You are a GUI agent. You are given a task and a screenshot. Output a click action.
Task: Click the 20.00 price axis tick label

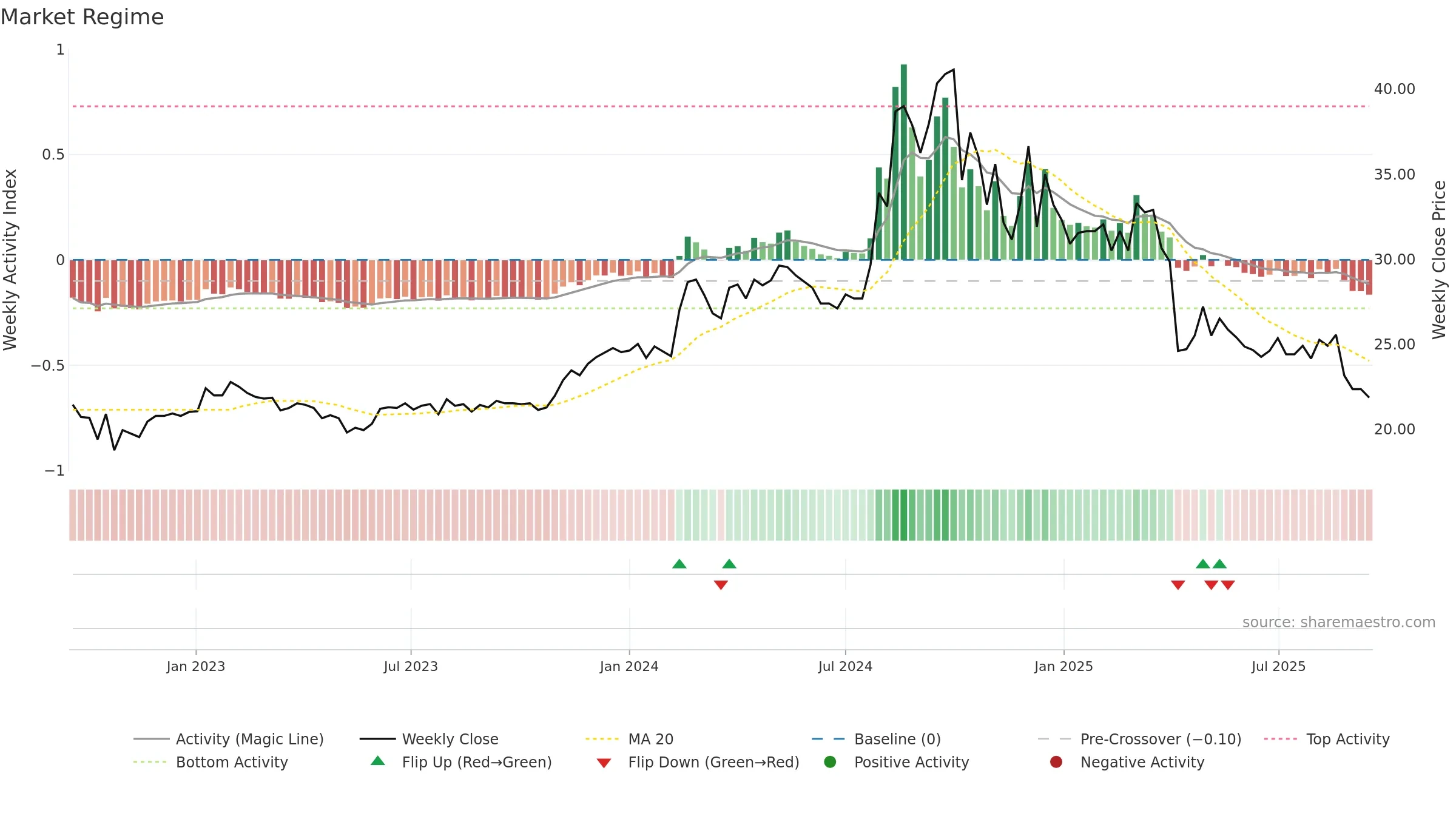click(1395, 430)
